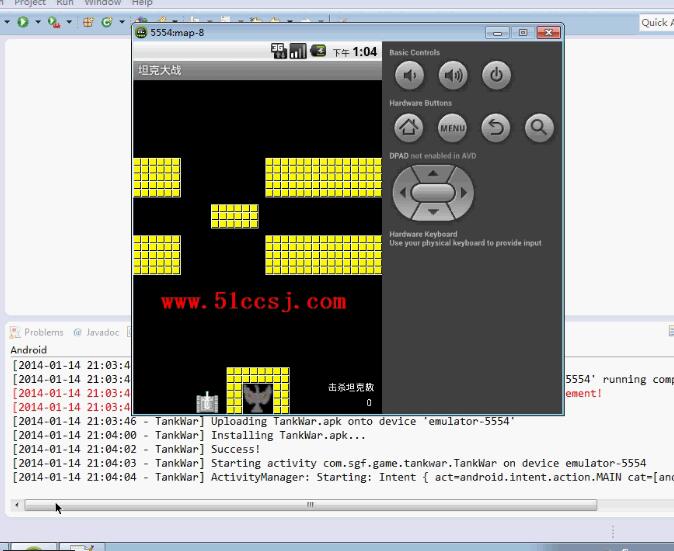Click the 3G network status icon
This screenshot has height=551, width=674.
[x=279, y=51]
